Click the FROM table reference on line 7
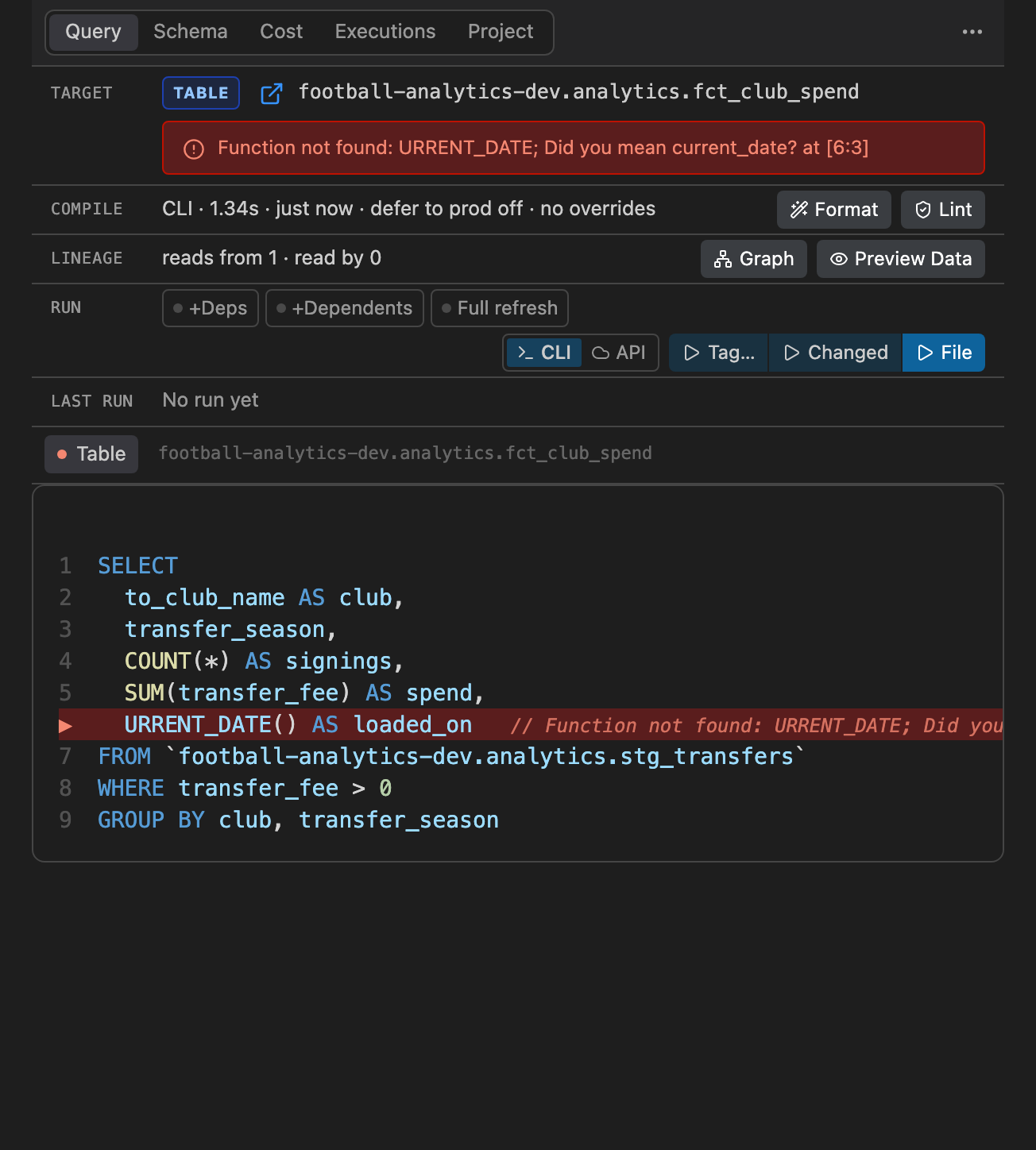1036x1150 pixels. point(485,756)
